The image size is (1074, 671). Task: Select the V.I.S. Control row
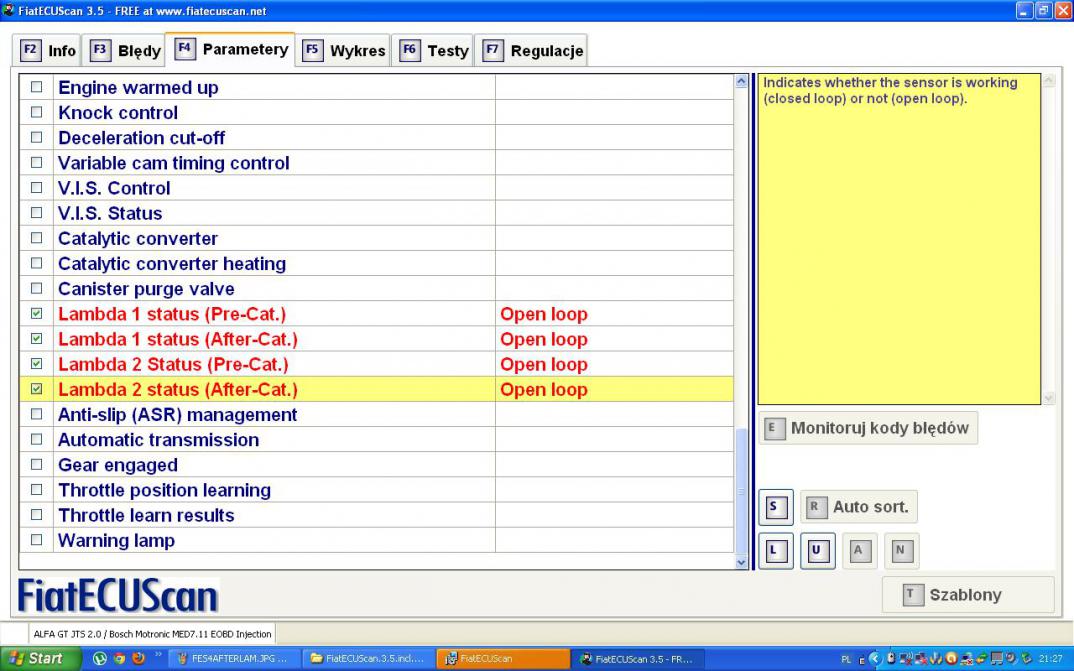[376, 188]
